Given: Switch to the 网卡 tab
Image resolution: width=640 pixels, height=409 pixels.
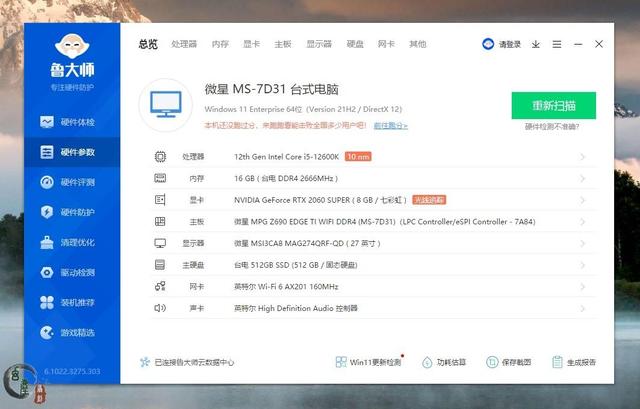Looking at the screenshot, I should 386,44.
